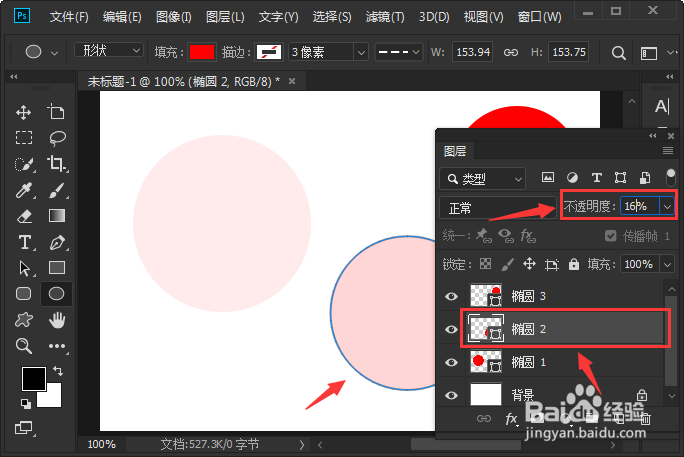
Task: Toggle the layer filtering switch
Action: point(671,177)
